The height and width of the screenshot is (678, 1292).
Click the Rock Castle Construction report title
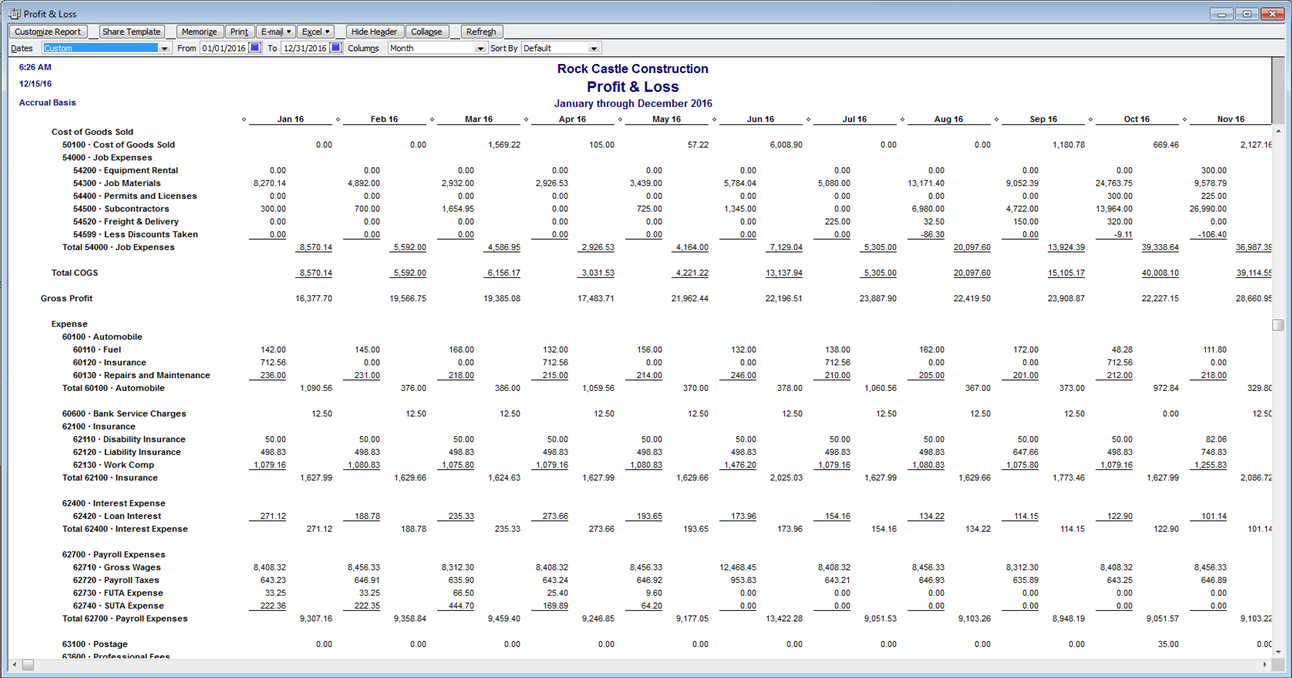coord(633,69)
